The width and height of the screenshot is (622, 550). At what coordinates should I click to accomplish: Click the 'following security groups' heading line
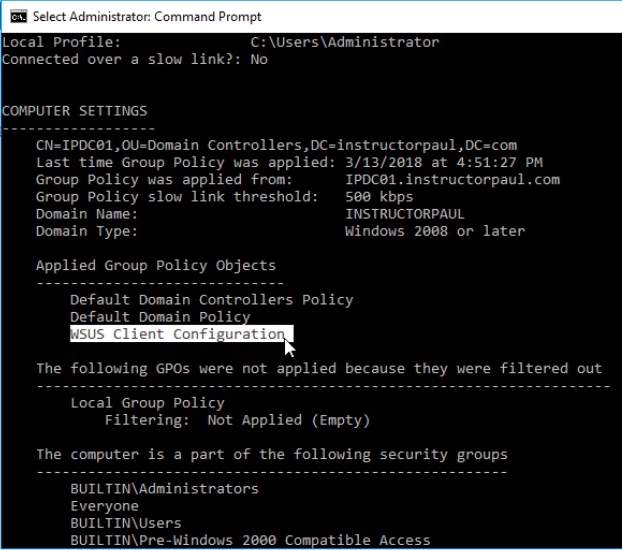click(272, 454)
